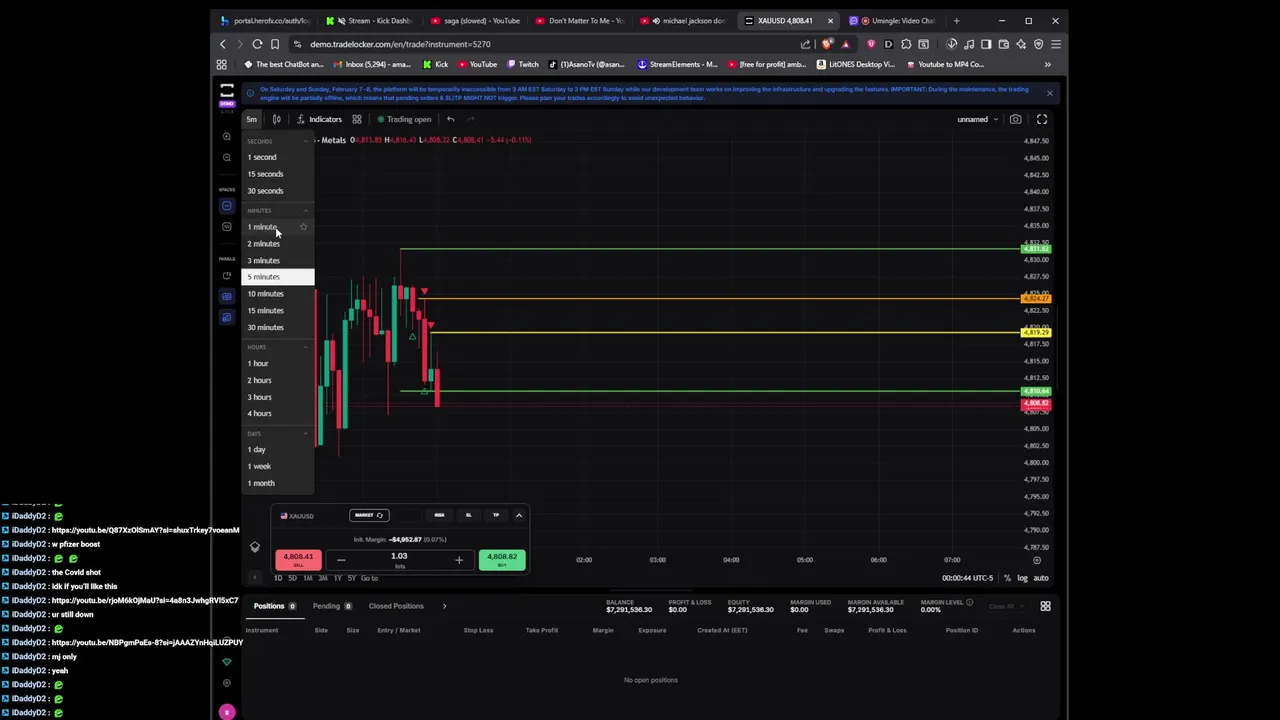
Task: Select the 15 seconds interval
Action: pyautogui.click(x=265, y=174)
